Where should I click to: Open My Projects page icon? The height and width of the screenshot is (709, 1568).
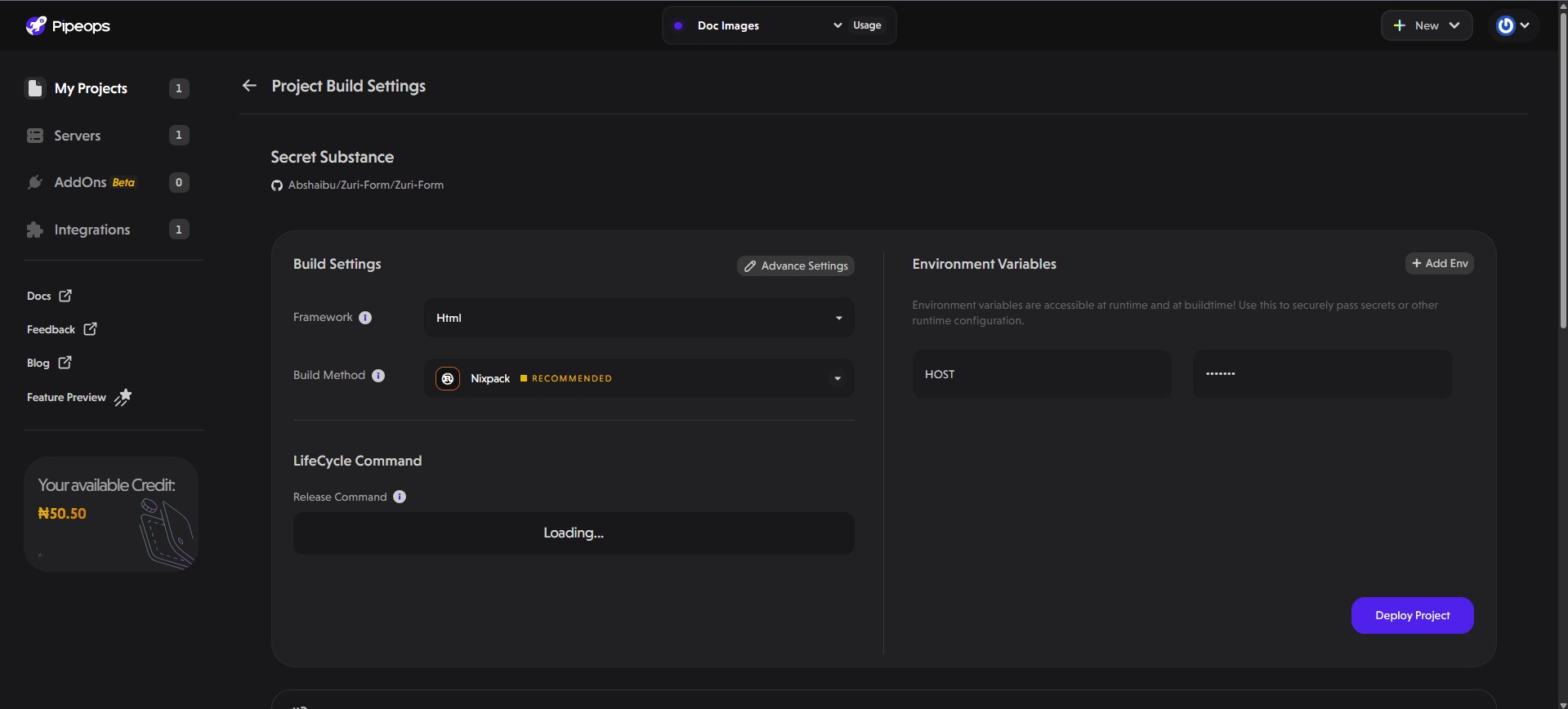click(x=35, y=88)
